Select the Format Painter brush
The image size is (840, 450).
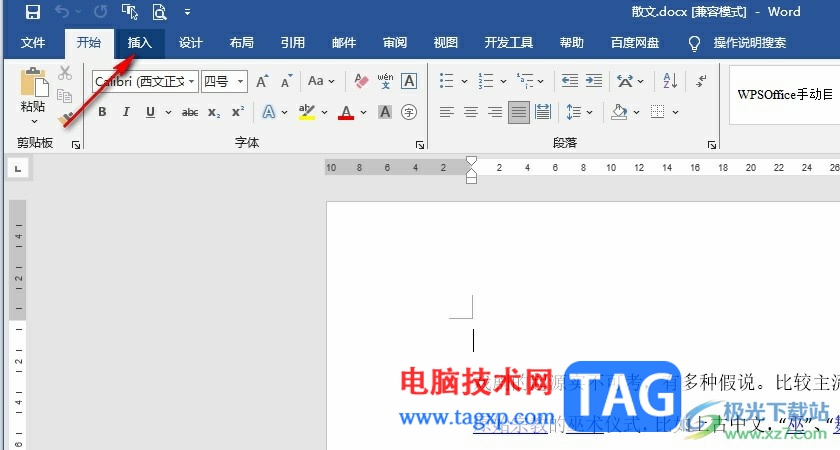[66, 119]
